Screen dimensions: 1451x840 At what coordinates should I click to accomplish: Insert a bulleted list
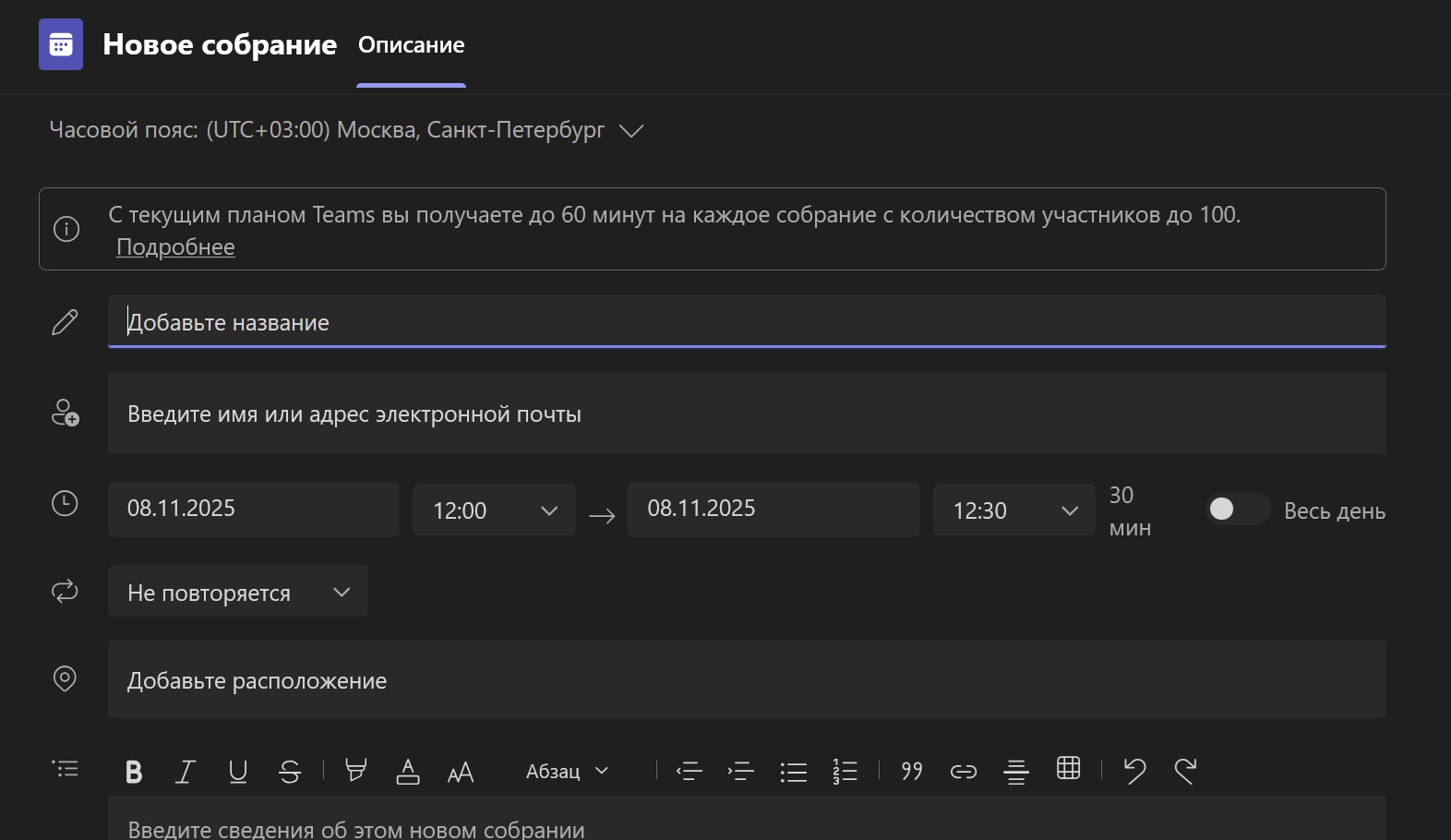794,772
